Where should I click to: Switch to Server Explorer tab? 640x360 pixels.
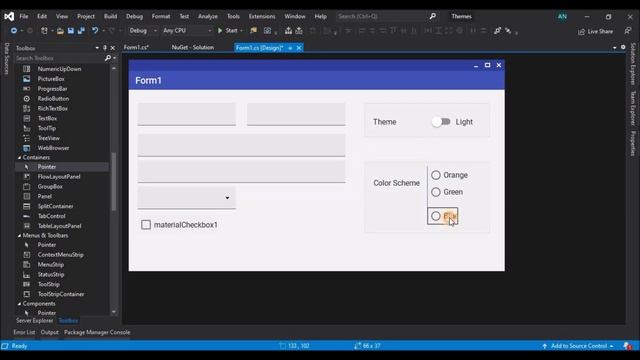35,321
